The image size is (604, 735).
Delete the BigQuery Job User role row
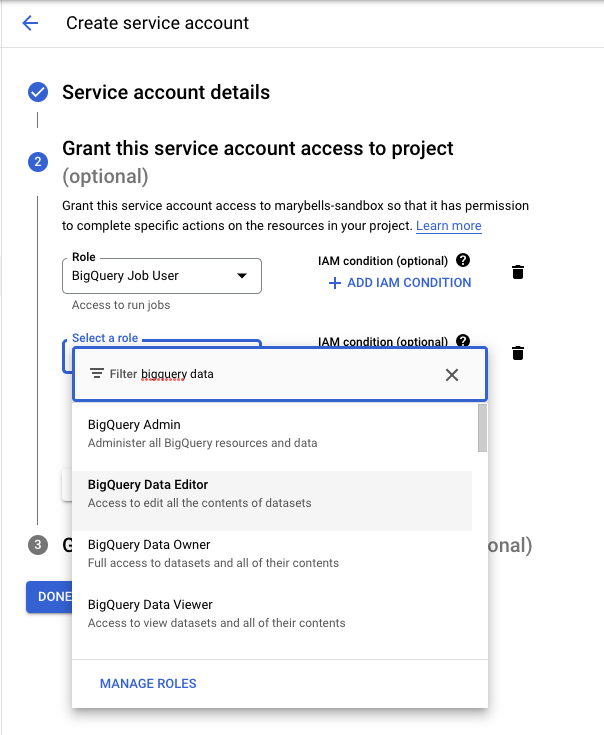click(x=518, y=272)
